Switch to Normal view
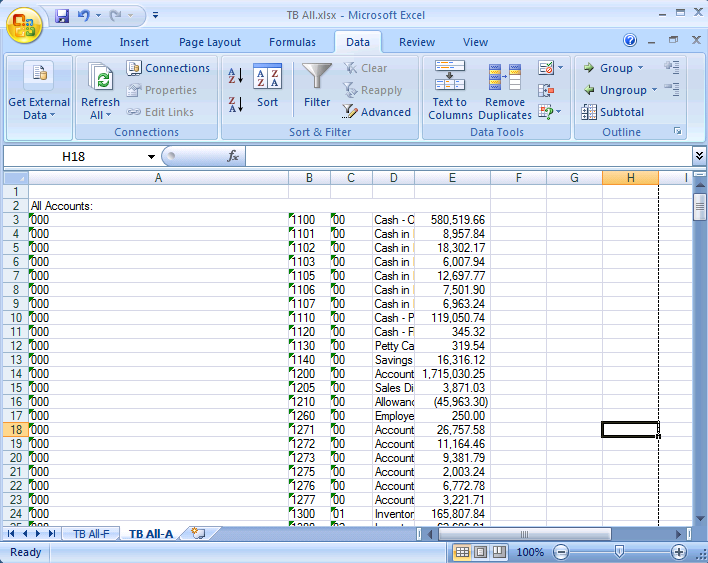Image resolution: width=708 pixels, height=563 pixels. pyautogui.click(x=462, y=552)
